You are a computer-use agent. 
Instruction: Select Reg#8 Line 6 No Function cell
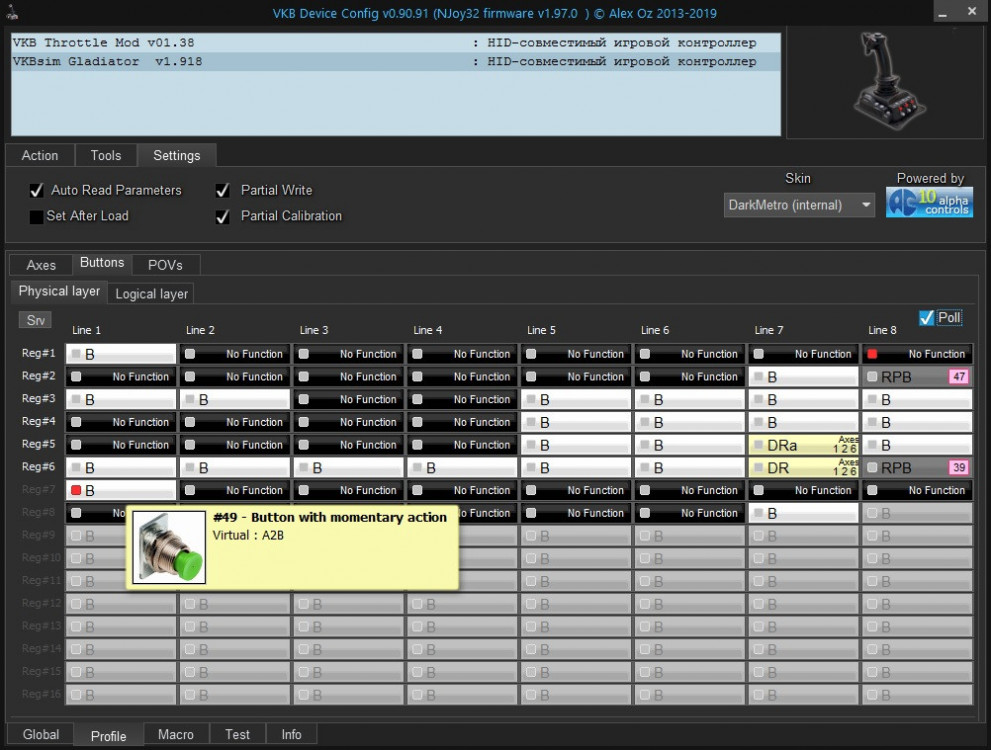[x=690, y=513]
